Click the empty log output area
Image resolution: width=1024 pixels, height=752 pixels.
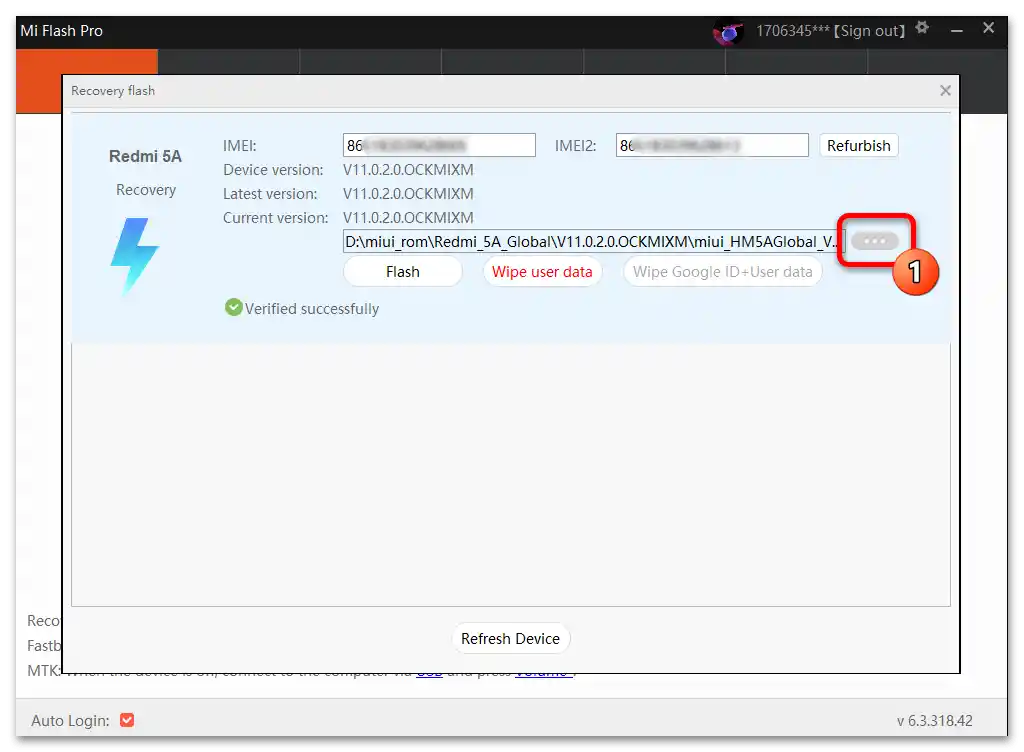(x=511, y=475)
